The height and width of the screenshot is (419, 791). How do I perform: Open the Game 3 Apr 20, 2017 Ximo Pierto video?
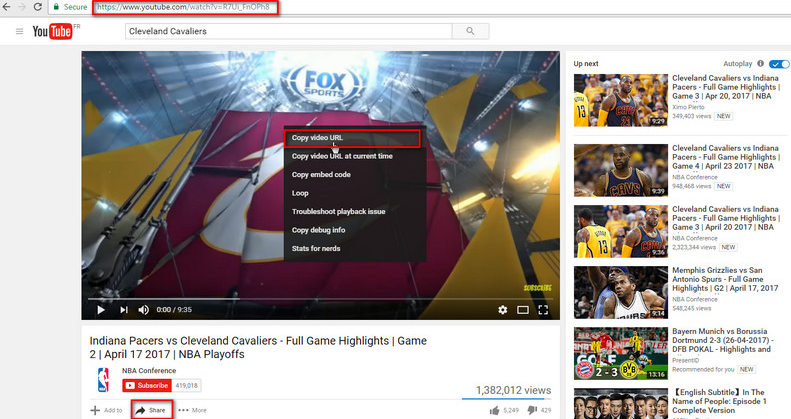(725, 87)
